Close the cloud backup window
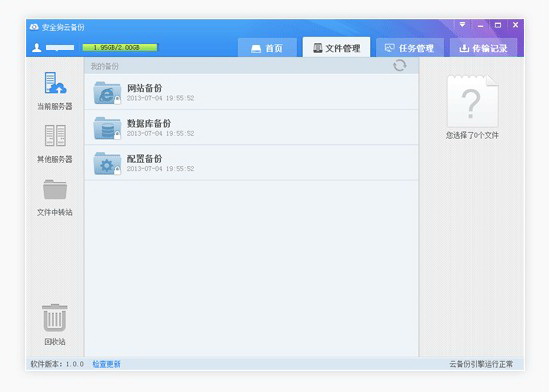The width and height of the screenshot is (551, 392). pyautogui.click(x=516, y=25)
